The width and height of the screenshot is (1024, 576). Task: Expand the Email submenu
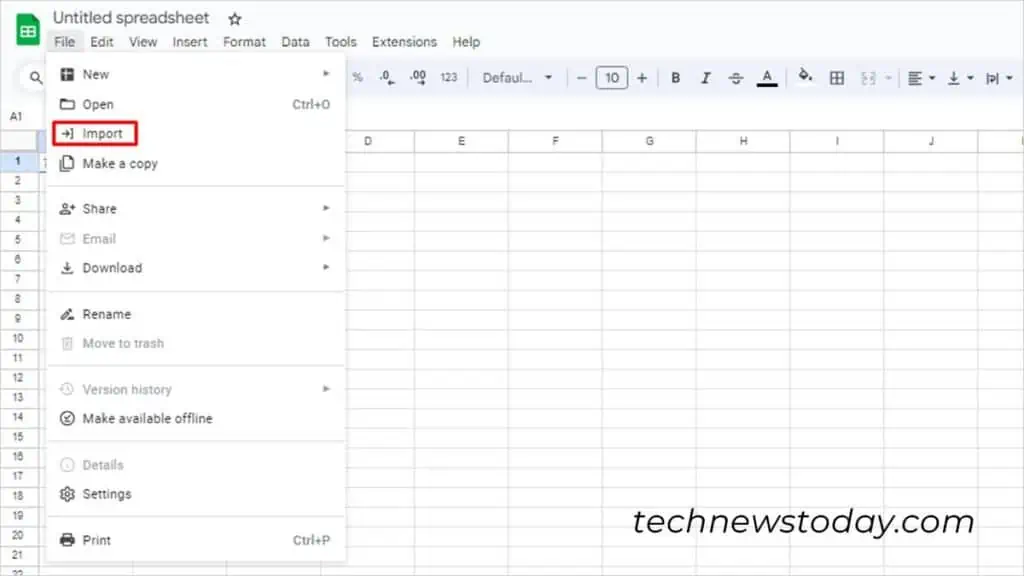[195, 239]
